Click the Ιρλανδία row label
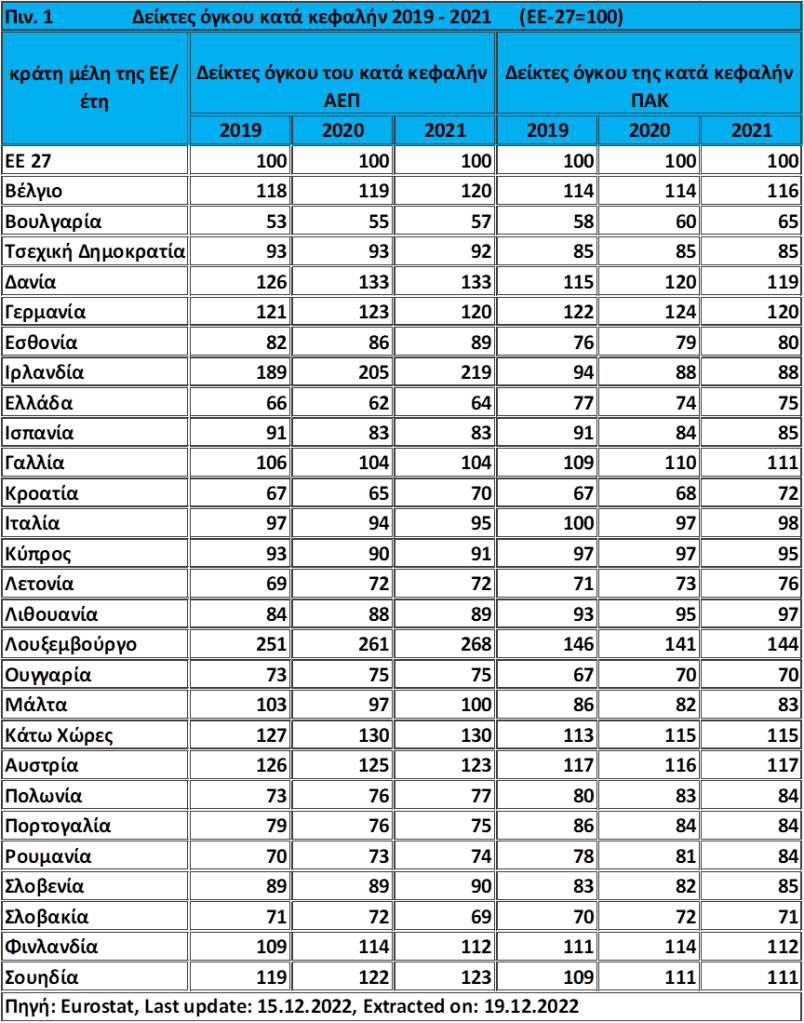This screenshot has height=1023, width=804. 44,372
